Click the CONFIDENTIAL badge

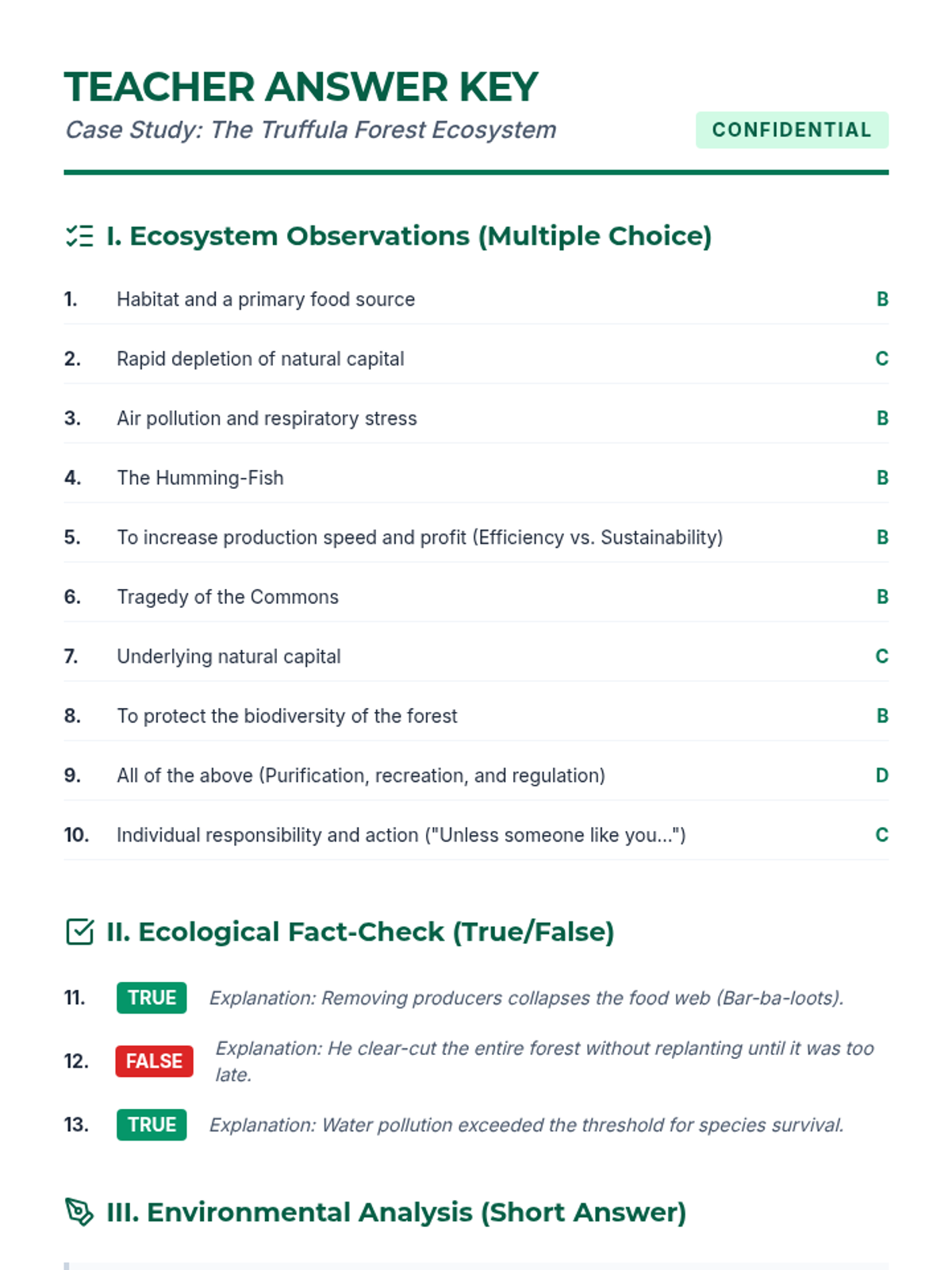click(x=792, y=130)
